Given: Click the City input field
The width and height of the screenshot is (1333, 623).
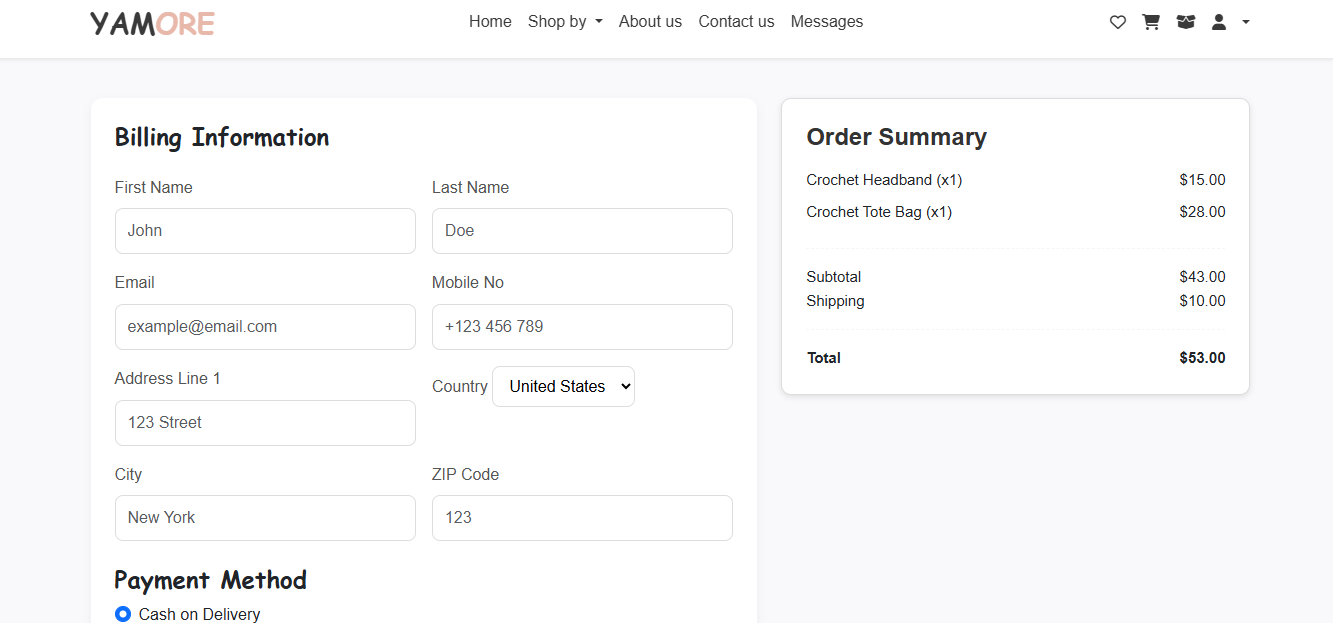Looking at the screenshot, I should tap(265, 518).
